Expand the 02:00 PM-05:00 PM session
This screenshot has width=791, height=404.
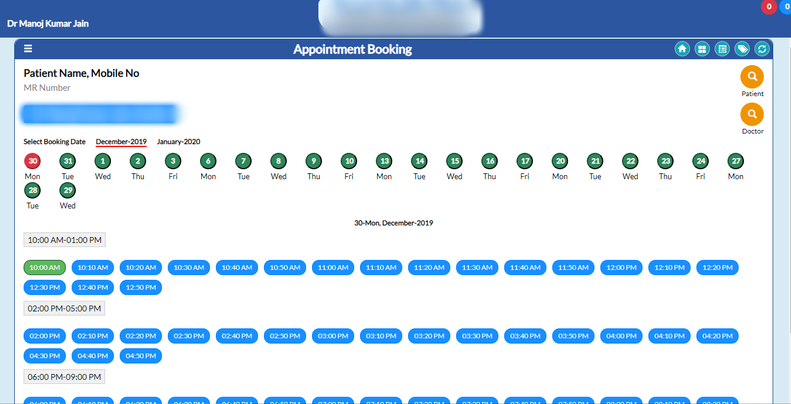tap(64, 309)
